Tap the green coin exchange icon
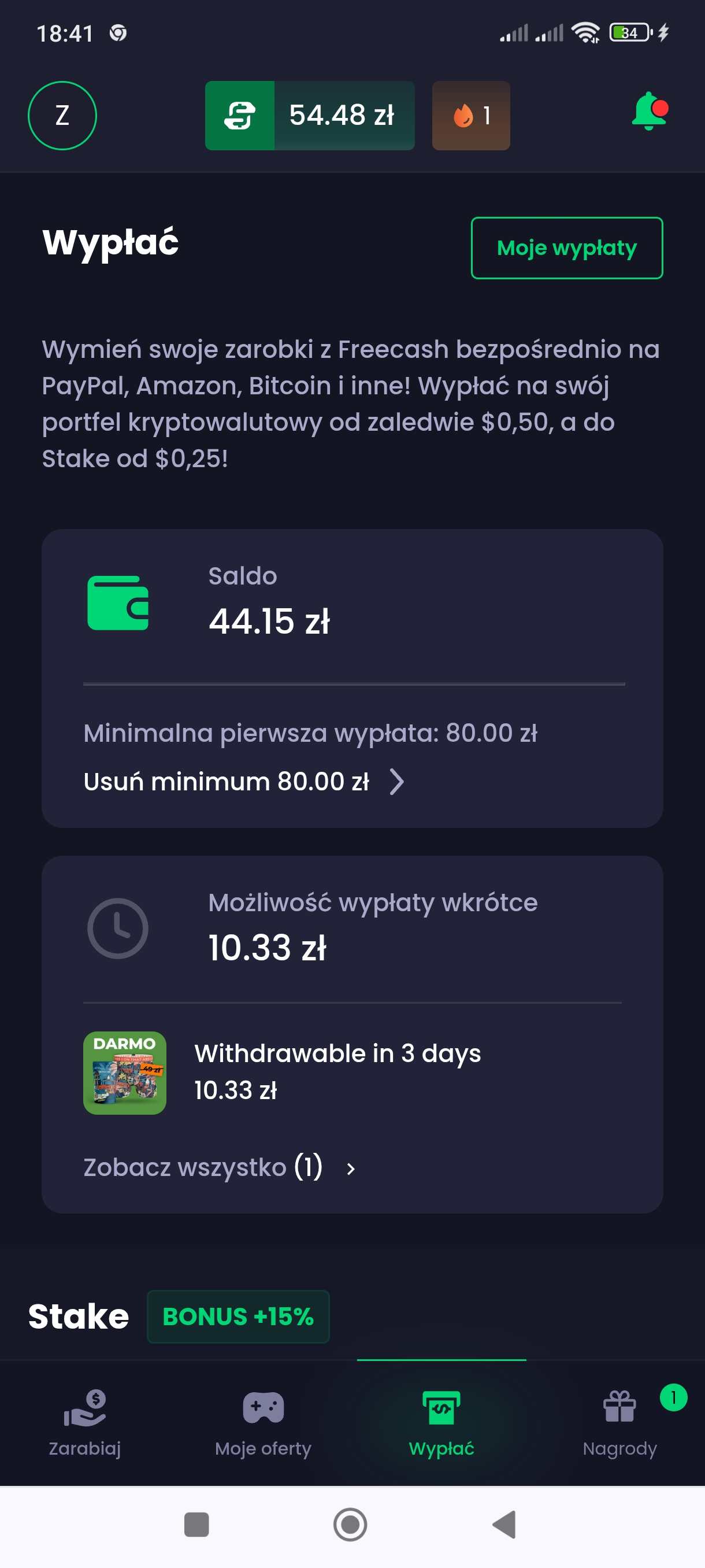Image resolution: width=705 pixels, height=1568 pixels. pos(239,115)
